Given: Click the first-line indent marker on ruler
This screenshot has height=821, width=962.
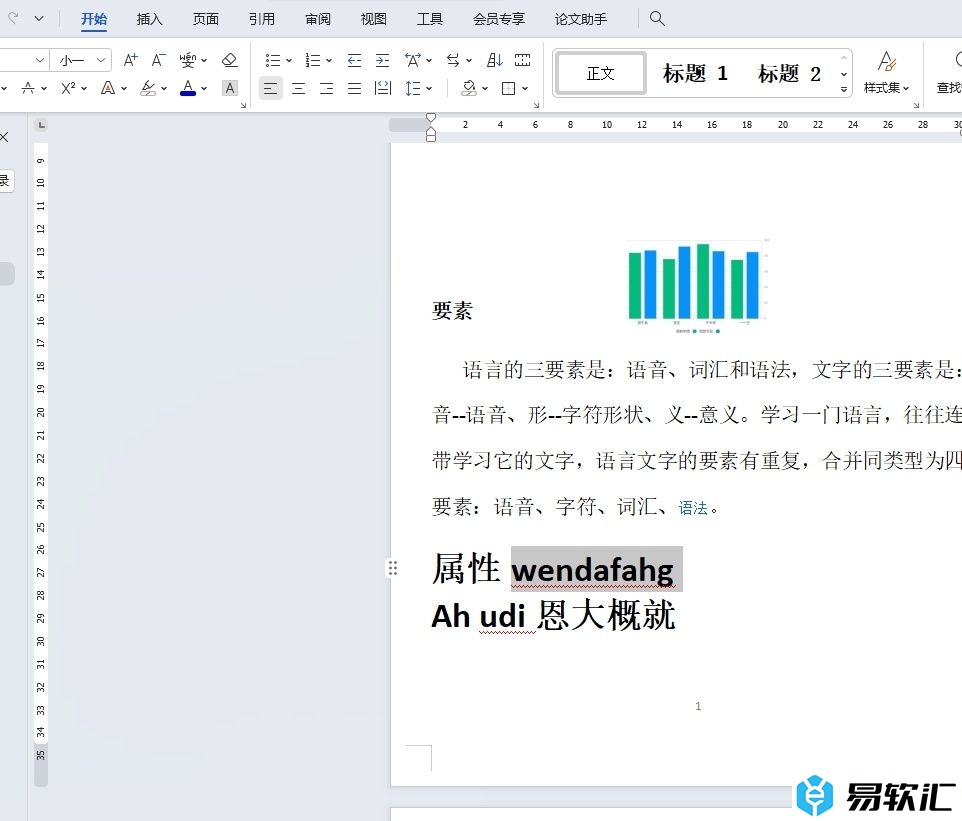Looking at the screenshot, I should point(431,118).
